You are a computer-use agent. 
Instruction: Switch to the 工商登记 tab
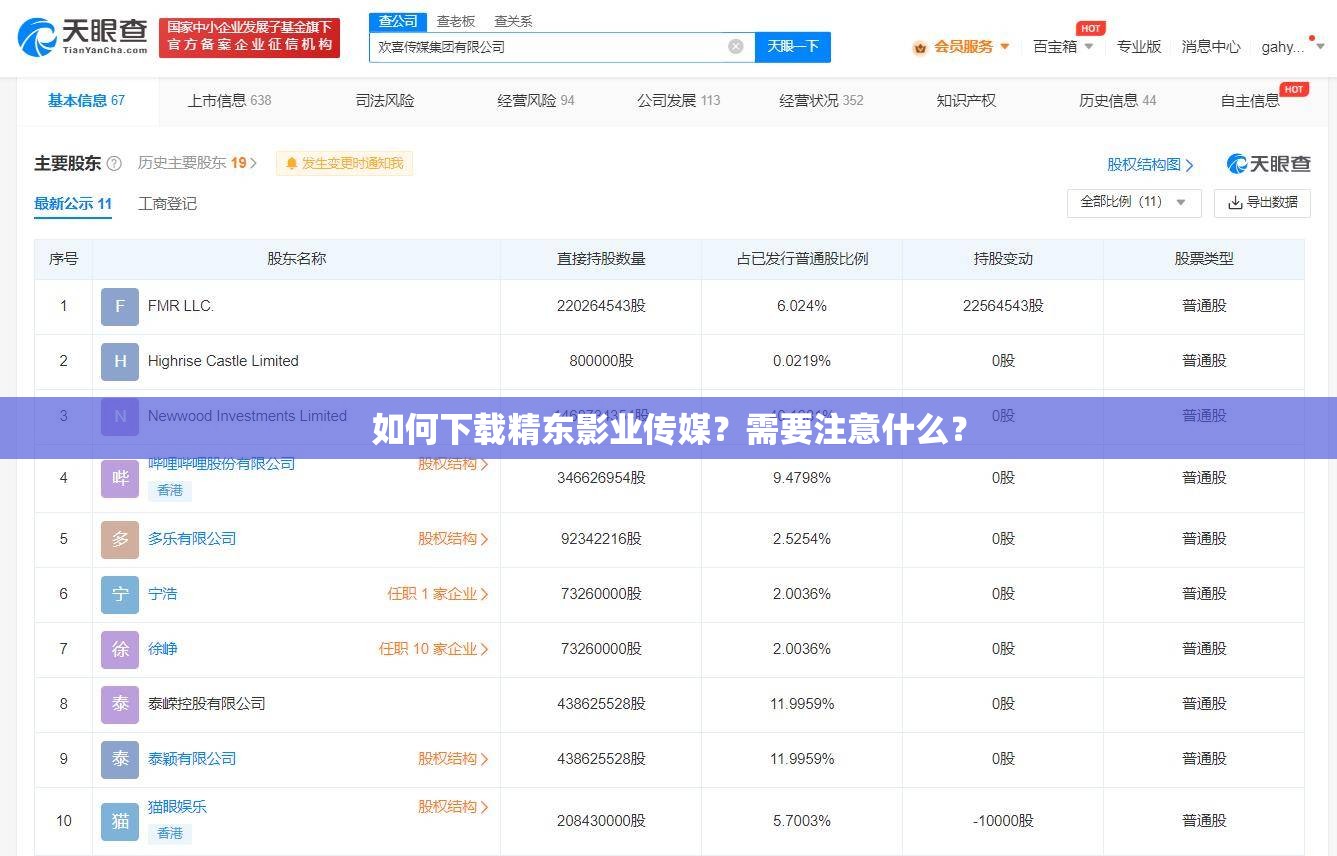(166, 204)
